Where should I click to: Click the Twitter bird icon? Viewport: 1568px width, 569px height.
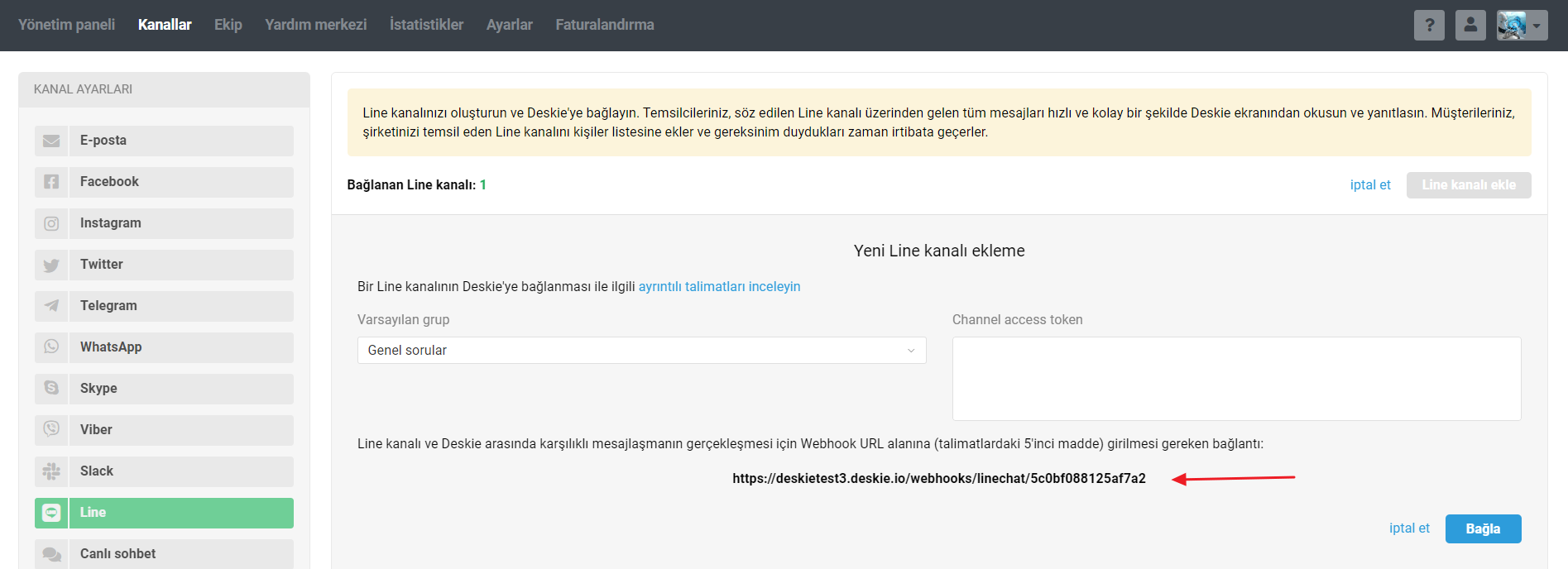tap(51, 265)
